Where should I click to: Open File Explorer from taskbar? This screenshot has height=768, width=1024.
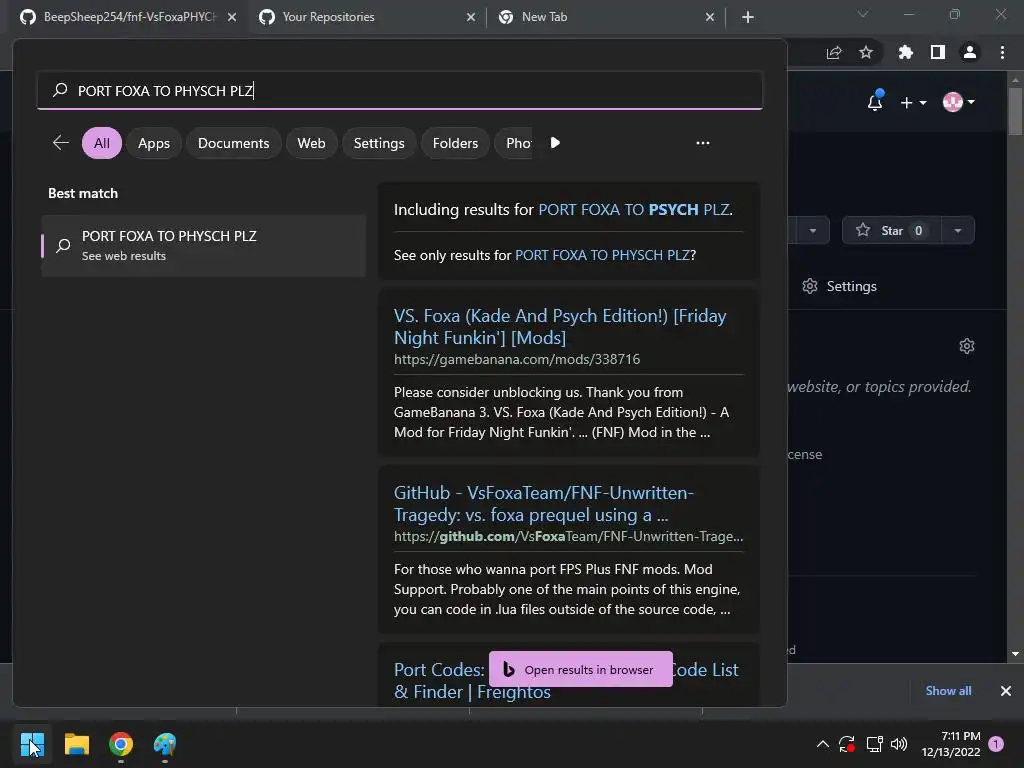[76, 744]
